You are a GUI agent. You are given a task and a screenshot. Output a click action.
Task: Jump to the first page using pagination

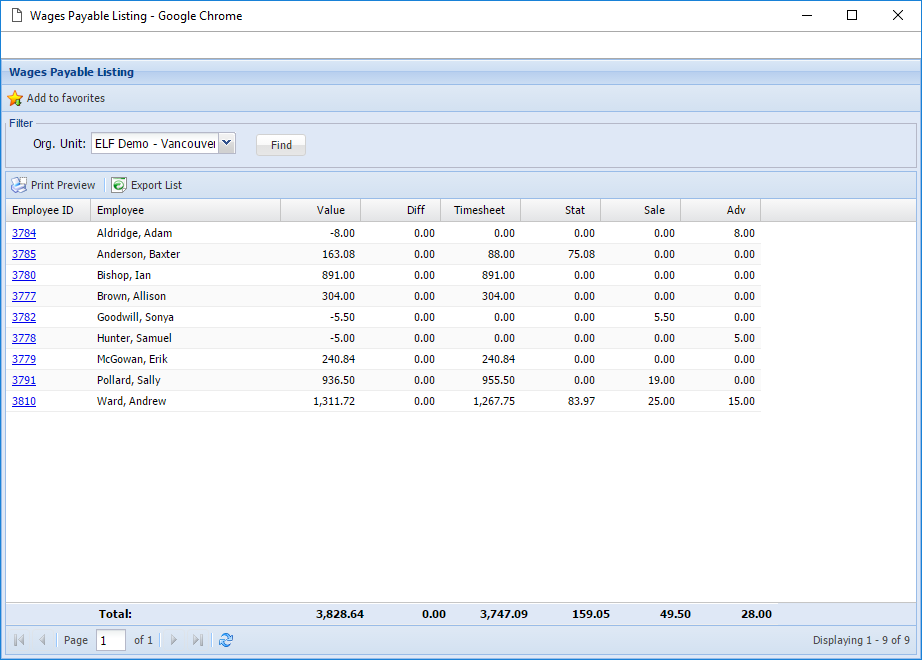coord(18,640)
